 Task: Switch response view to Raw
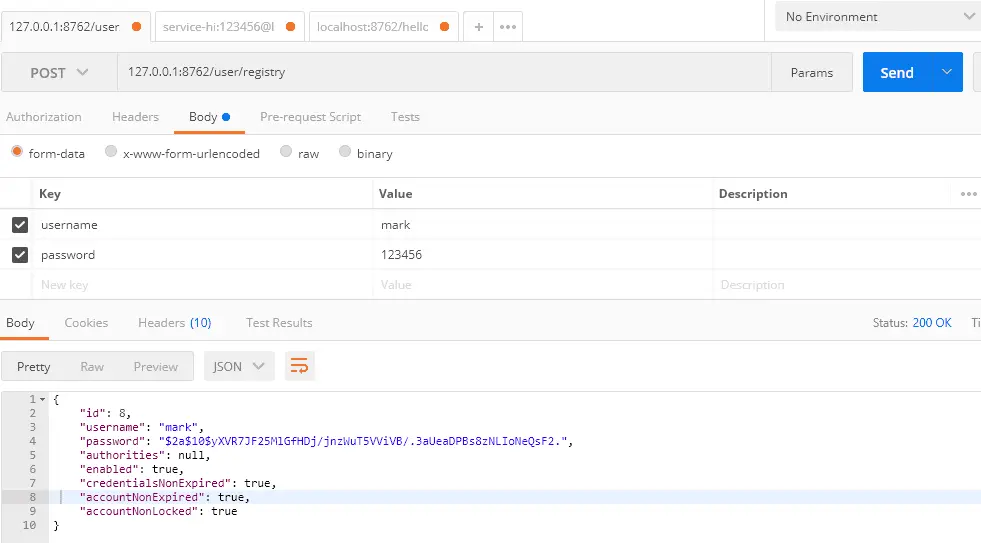click(x=92, y=367)
